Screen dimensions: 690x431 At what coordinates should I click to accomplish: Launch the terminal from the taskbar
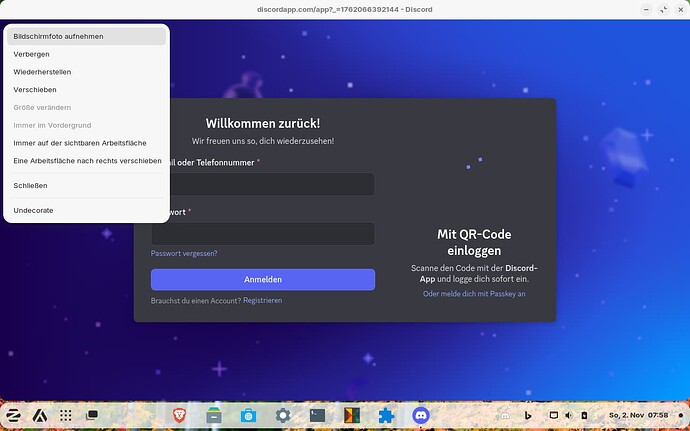pos(317,414)
